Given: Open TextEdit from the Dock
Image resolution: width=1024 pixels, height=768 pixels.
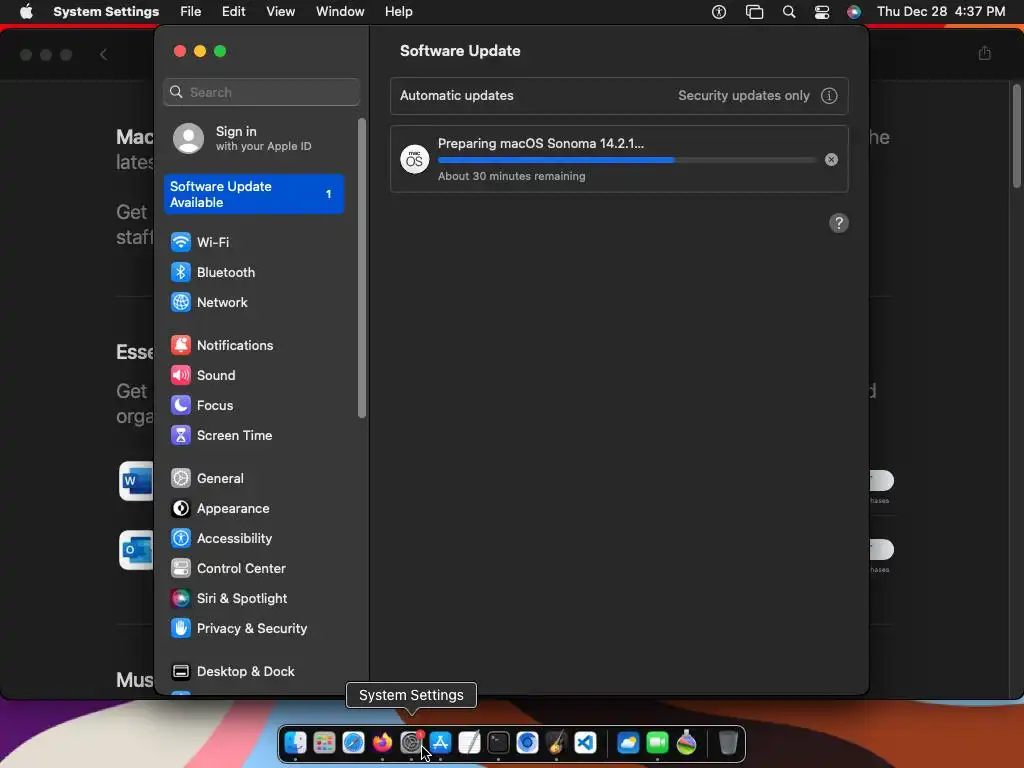Looking at the screenshot, I should [x=470, y=743].
